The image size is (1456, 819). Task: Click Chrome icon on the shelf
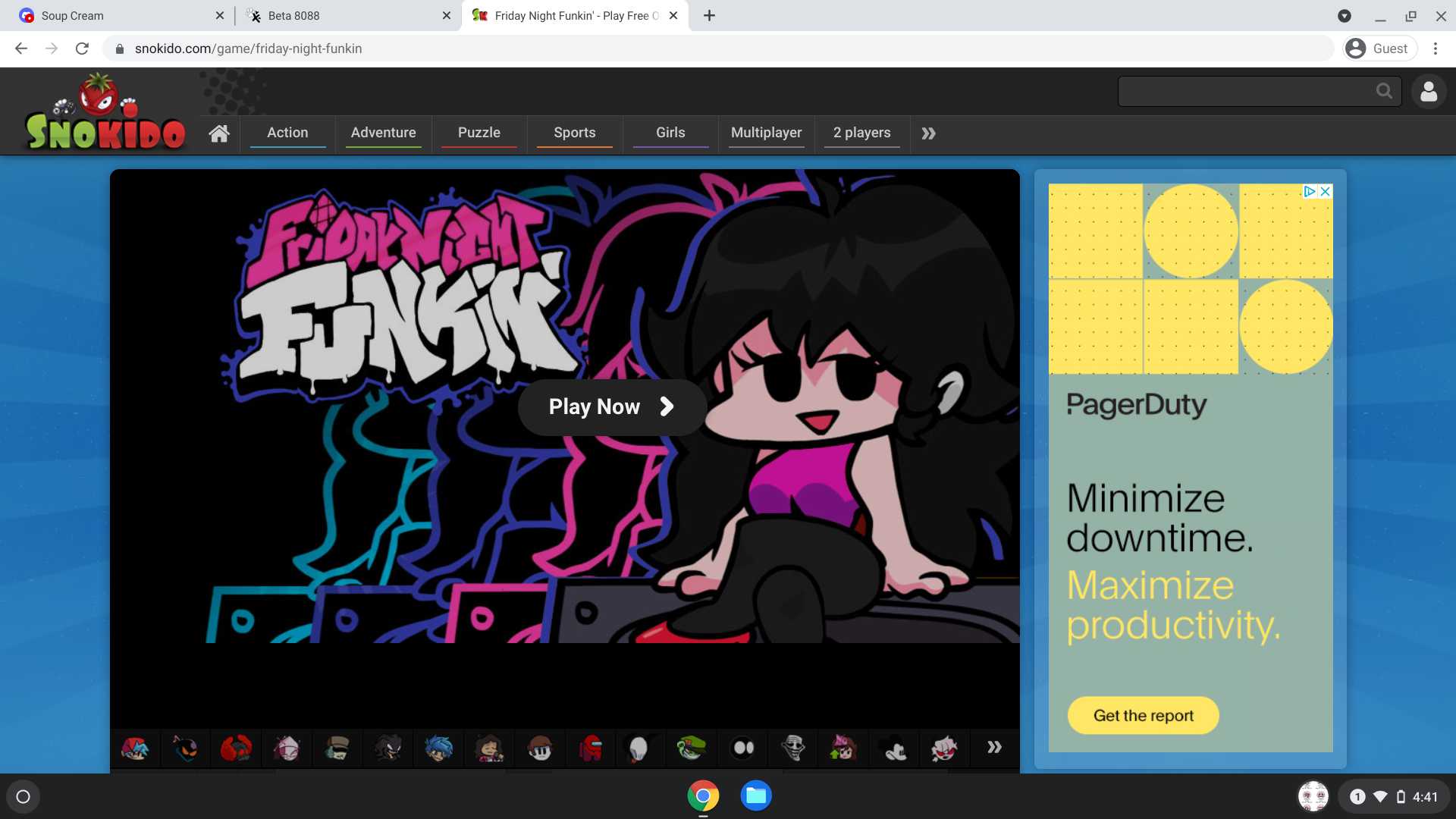[x=703, y=796]
